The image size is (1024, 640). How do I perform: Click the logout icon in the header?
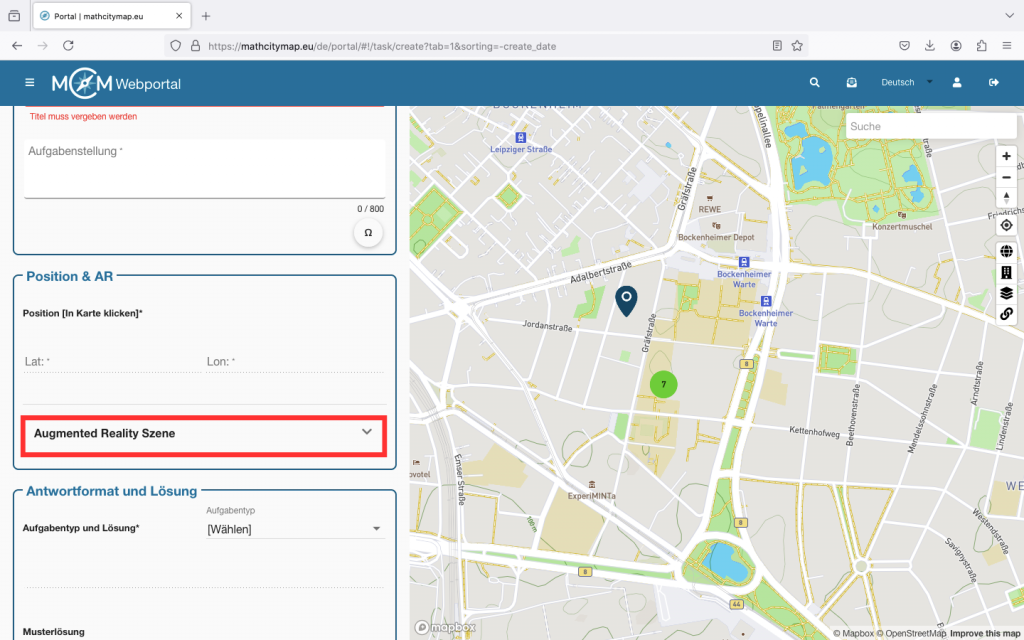(994, 83)
